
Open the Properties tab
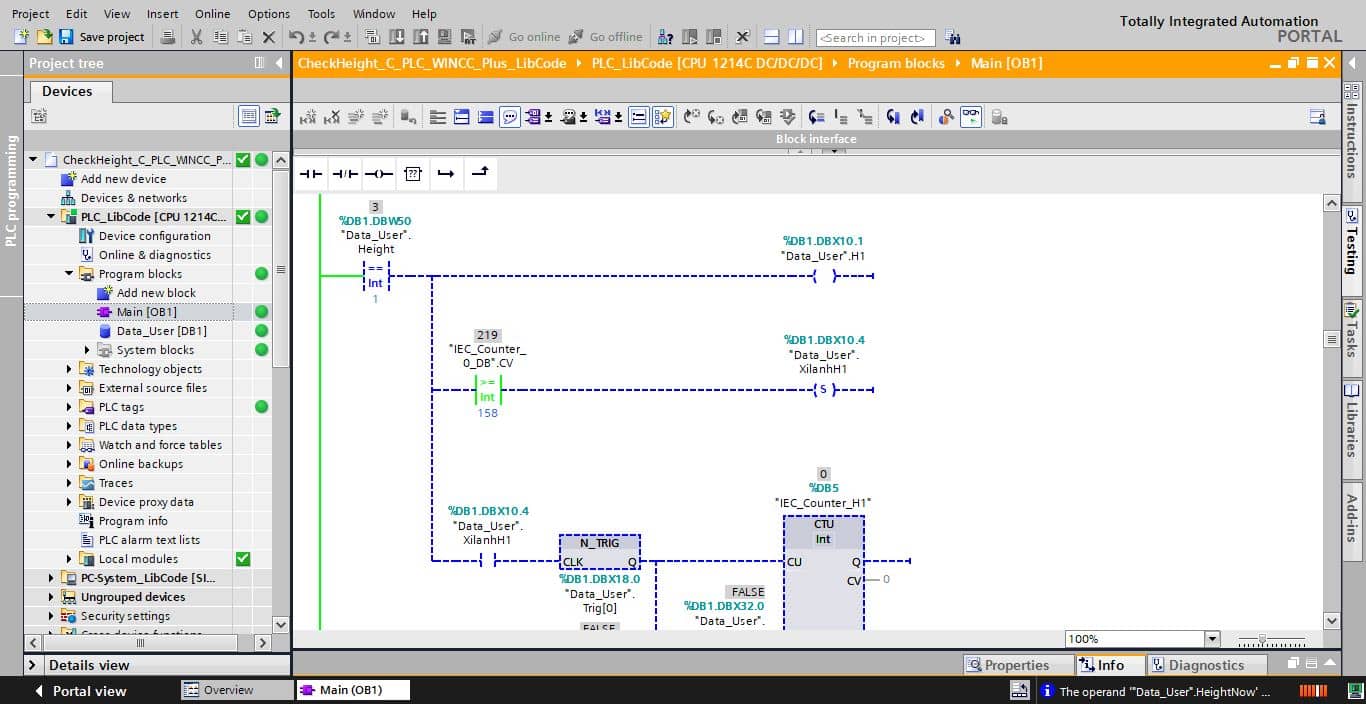1018,665
